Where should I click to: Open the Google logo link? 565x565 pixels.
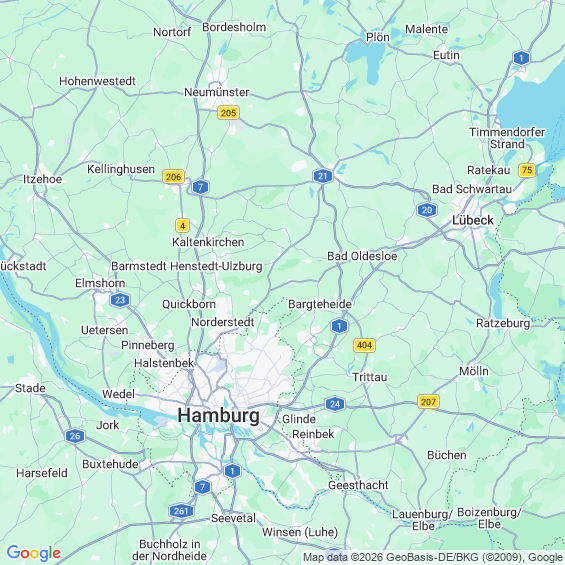point(34,553)
